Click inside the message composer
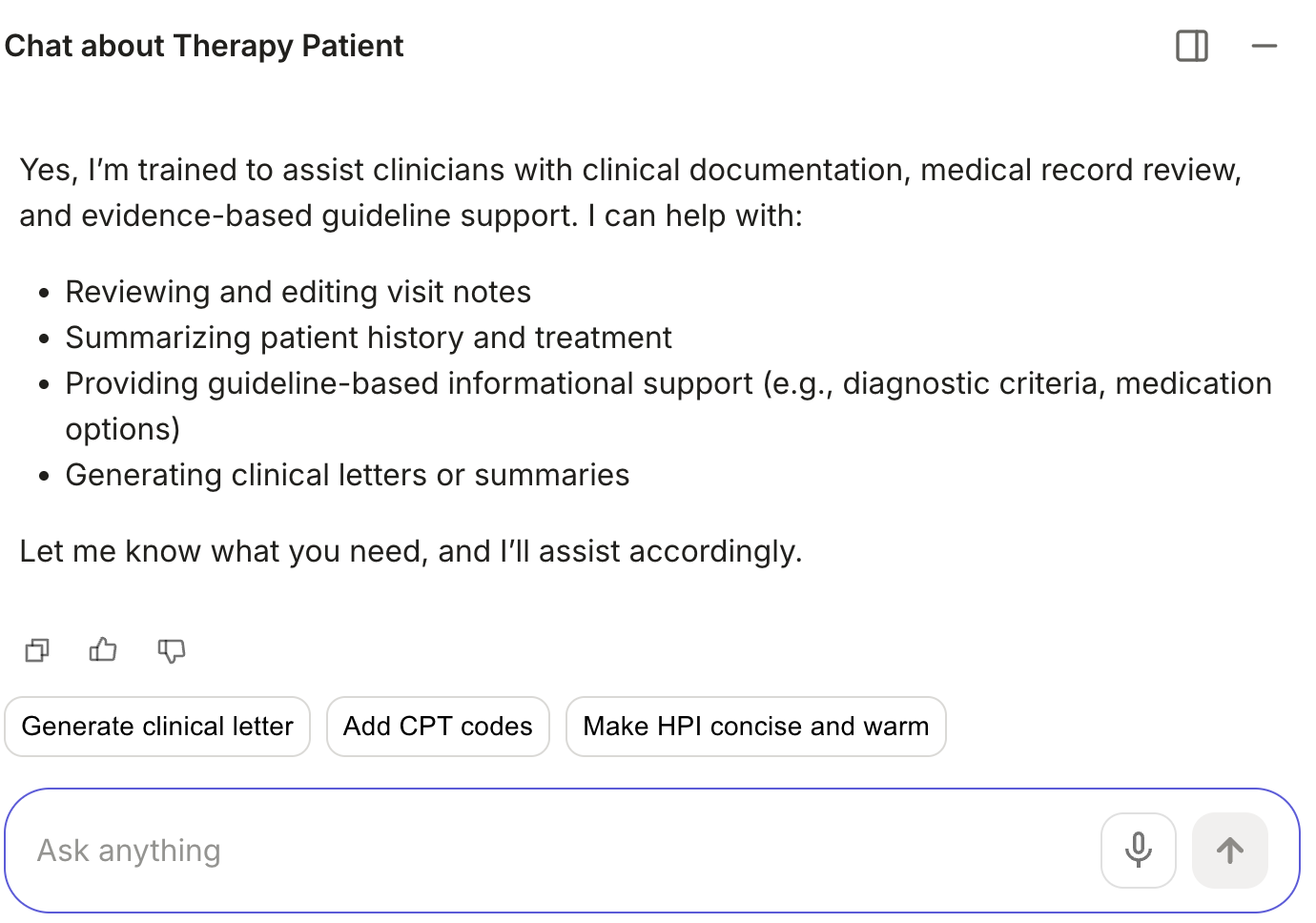Image resolution: width=1316 pixels, height=923 pixels. [572, 850]
